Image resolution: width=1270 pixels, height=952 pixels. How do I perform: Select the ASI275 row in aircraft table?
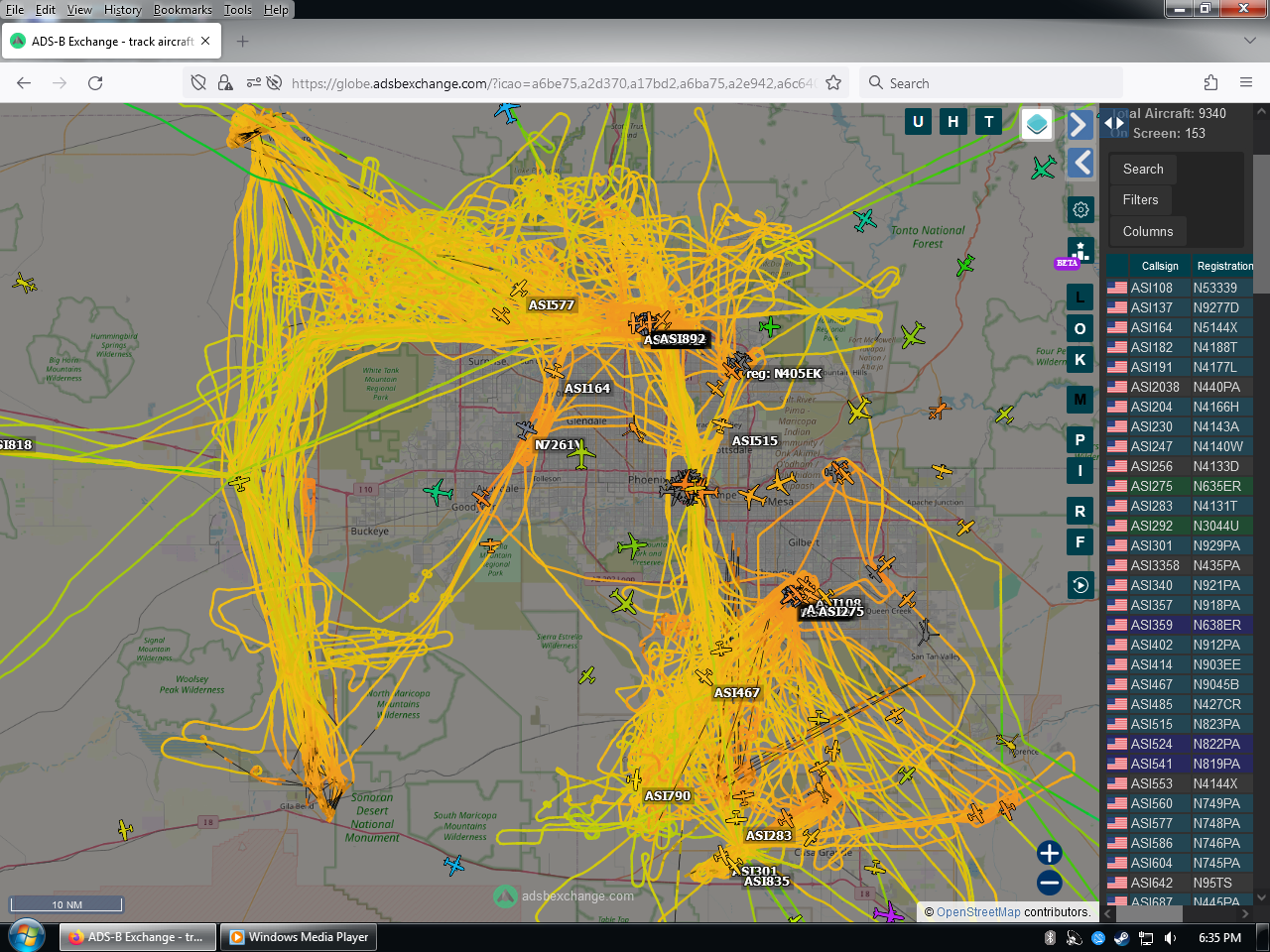pos(1180,486)
